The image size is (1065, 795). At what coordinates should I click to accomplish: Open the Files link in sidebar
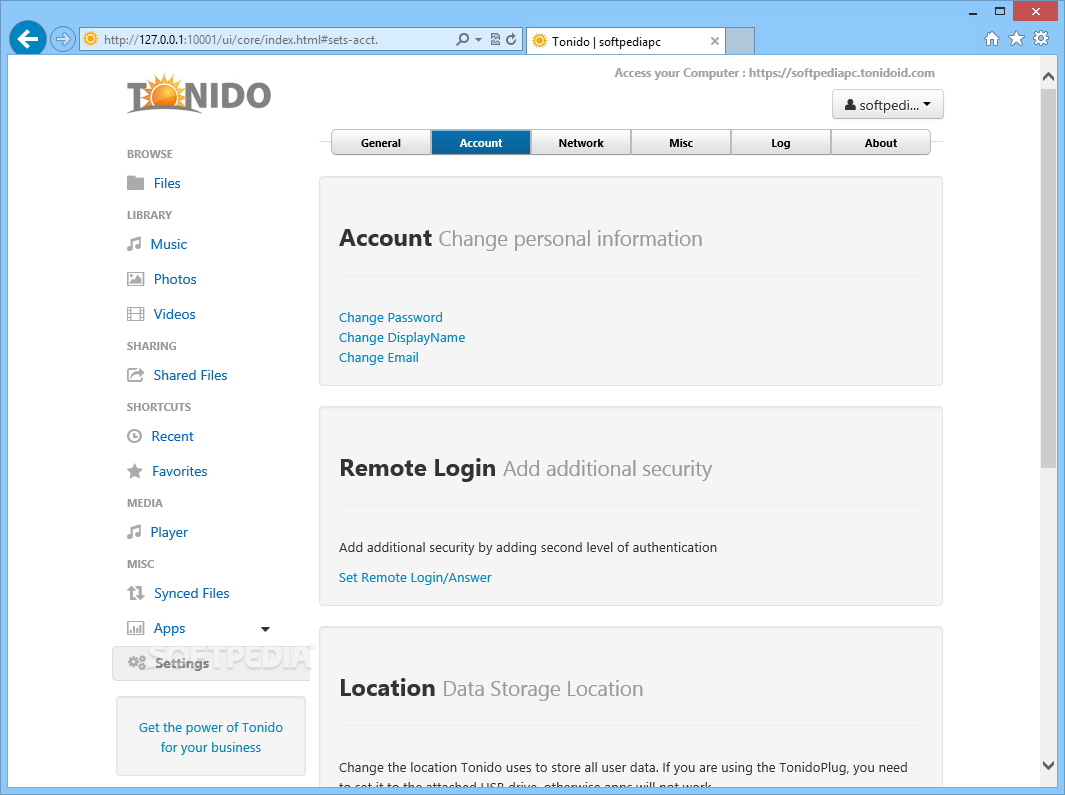tap(167, 183)
